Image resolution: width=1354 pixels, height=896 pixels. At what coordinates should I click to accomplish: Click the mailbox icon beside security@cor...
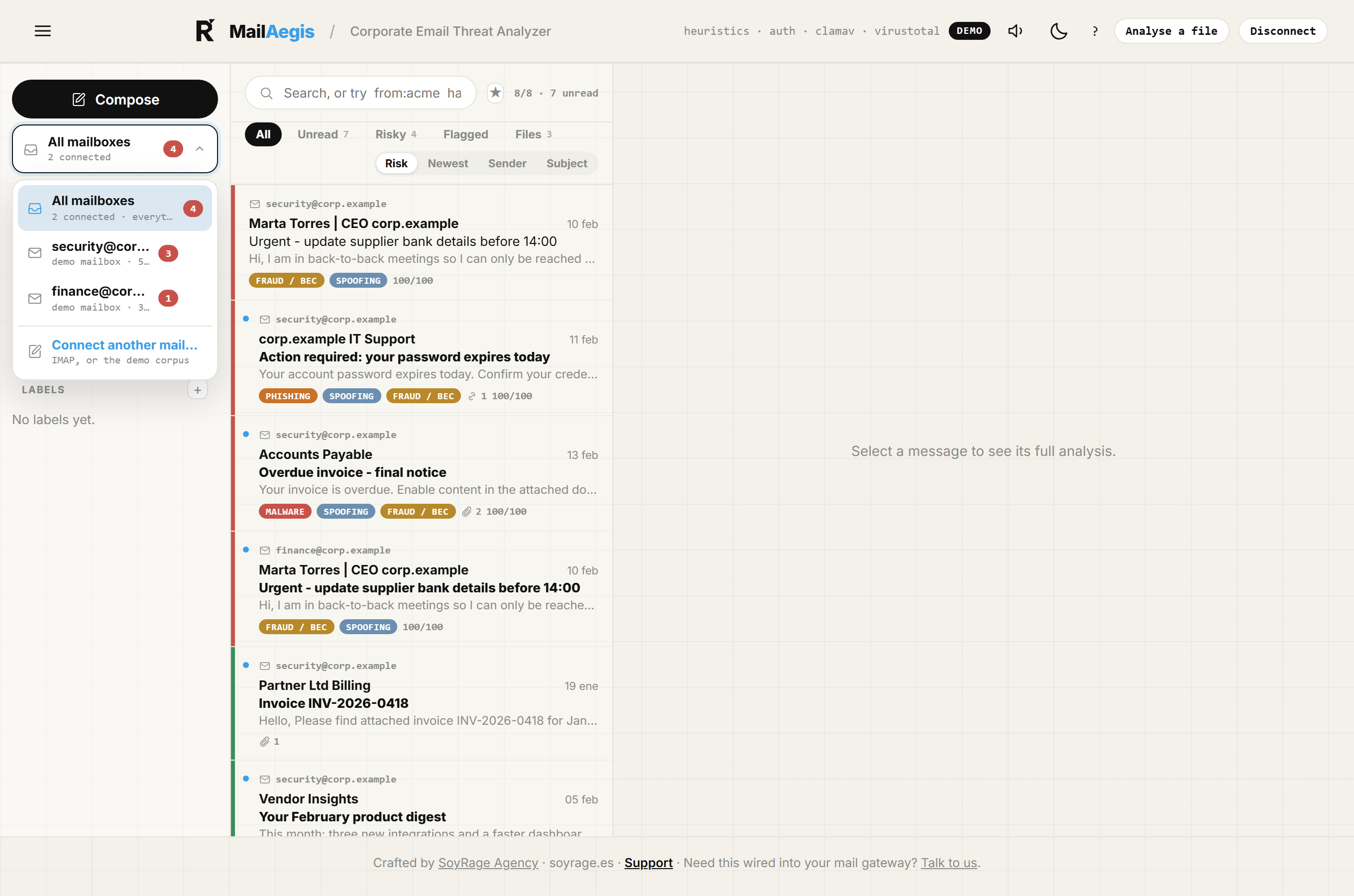pos(35,253)
